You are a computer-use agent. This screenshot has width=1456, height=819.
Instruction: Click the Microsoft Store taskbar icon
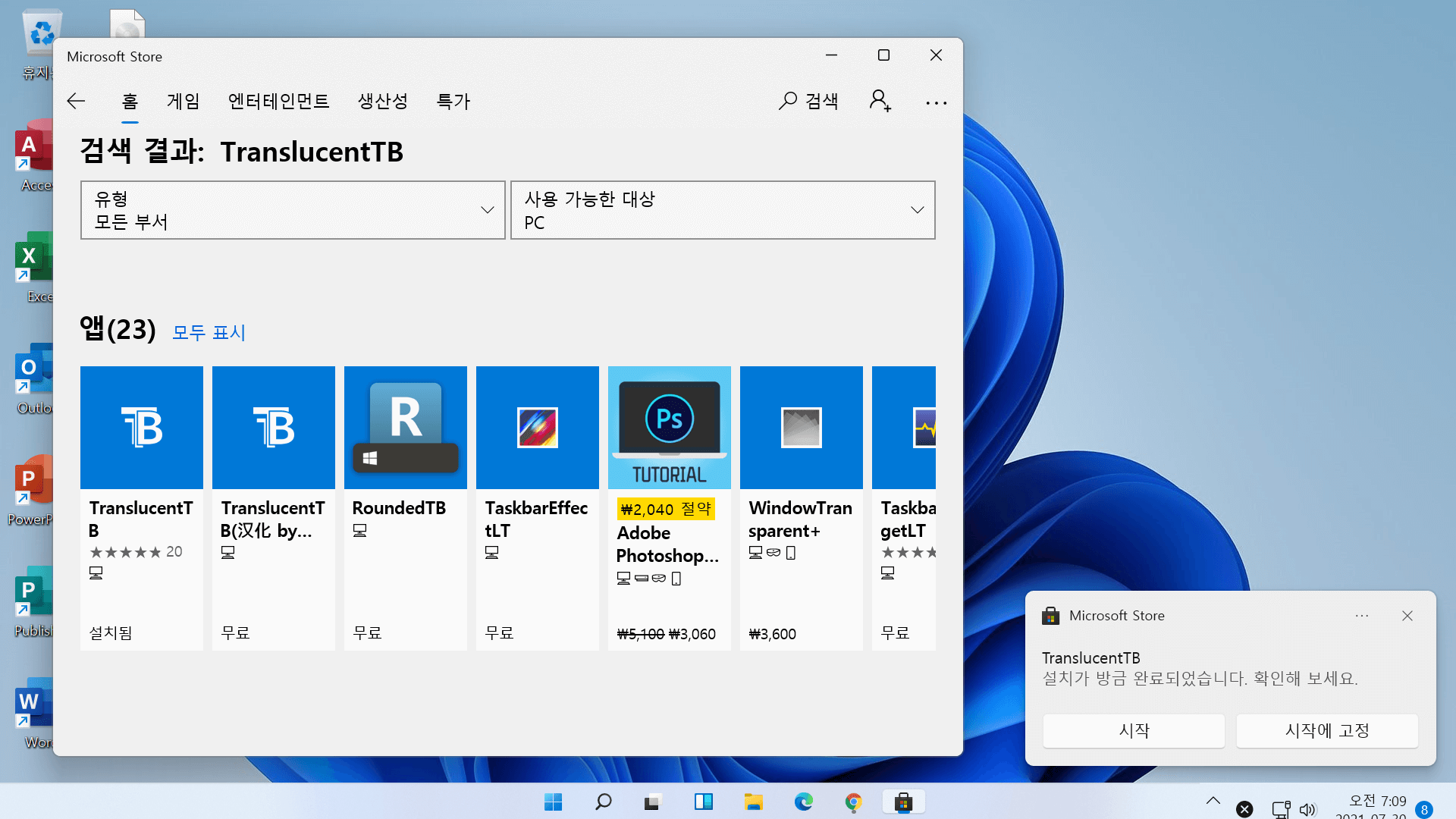[x=903, y=802]
